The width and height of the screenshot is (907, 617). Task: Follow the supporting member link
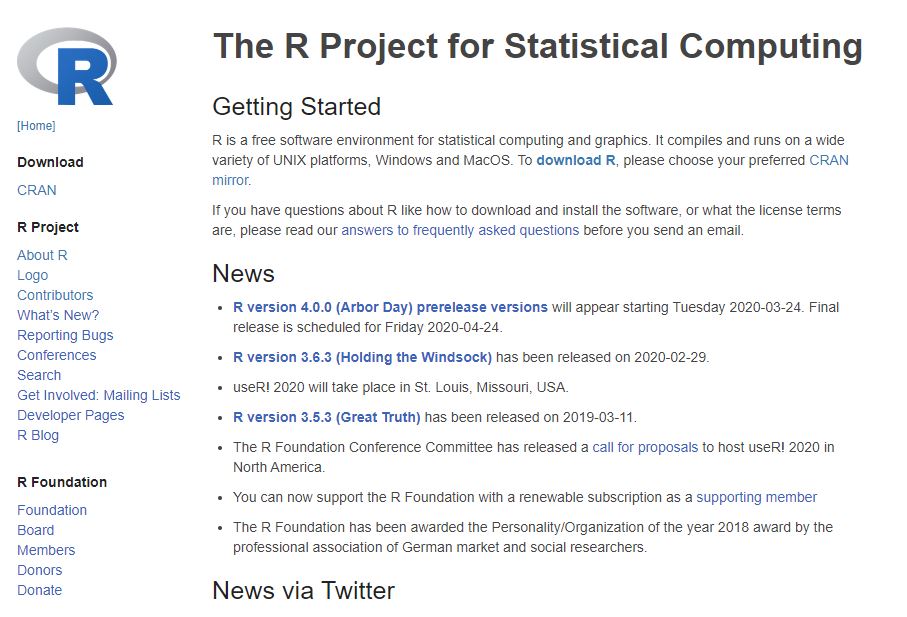[x=757, y=497]
